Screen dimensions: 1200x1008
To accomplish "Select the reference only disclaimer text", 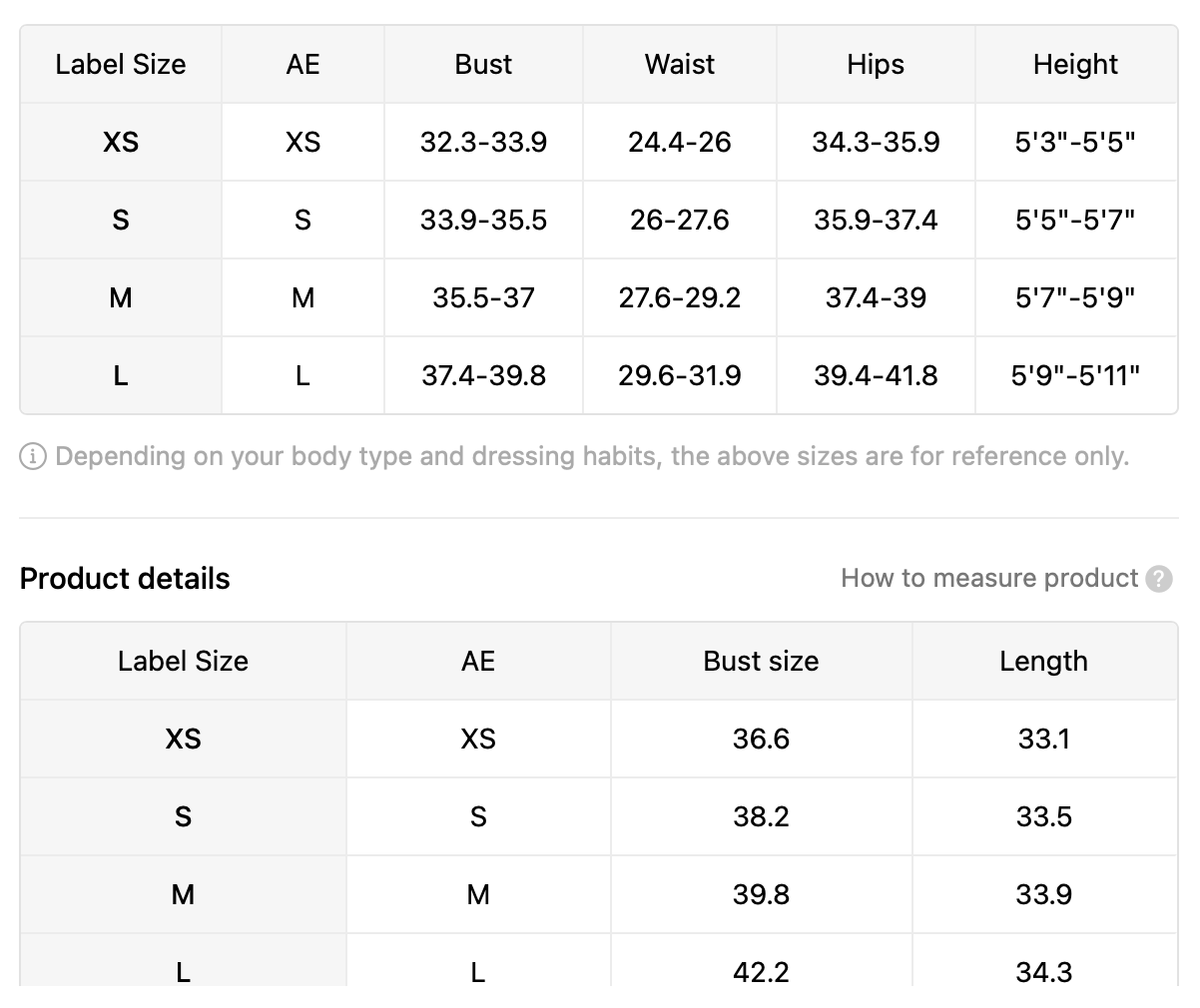I will point(592,457).
